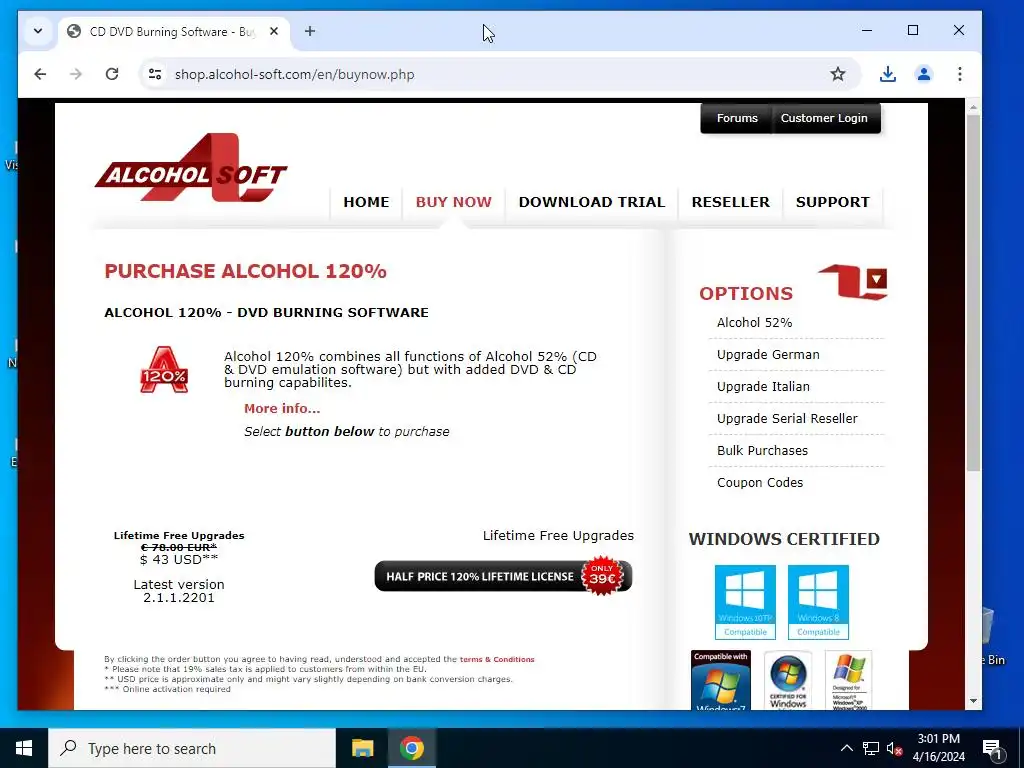
Task: Click the browser forward arrow
Action: pyautogui.click(x=76, y=74)
